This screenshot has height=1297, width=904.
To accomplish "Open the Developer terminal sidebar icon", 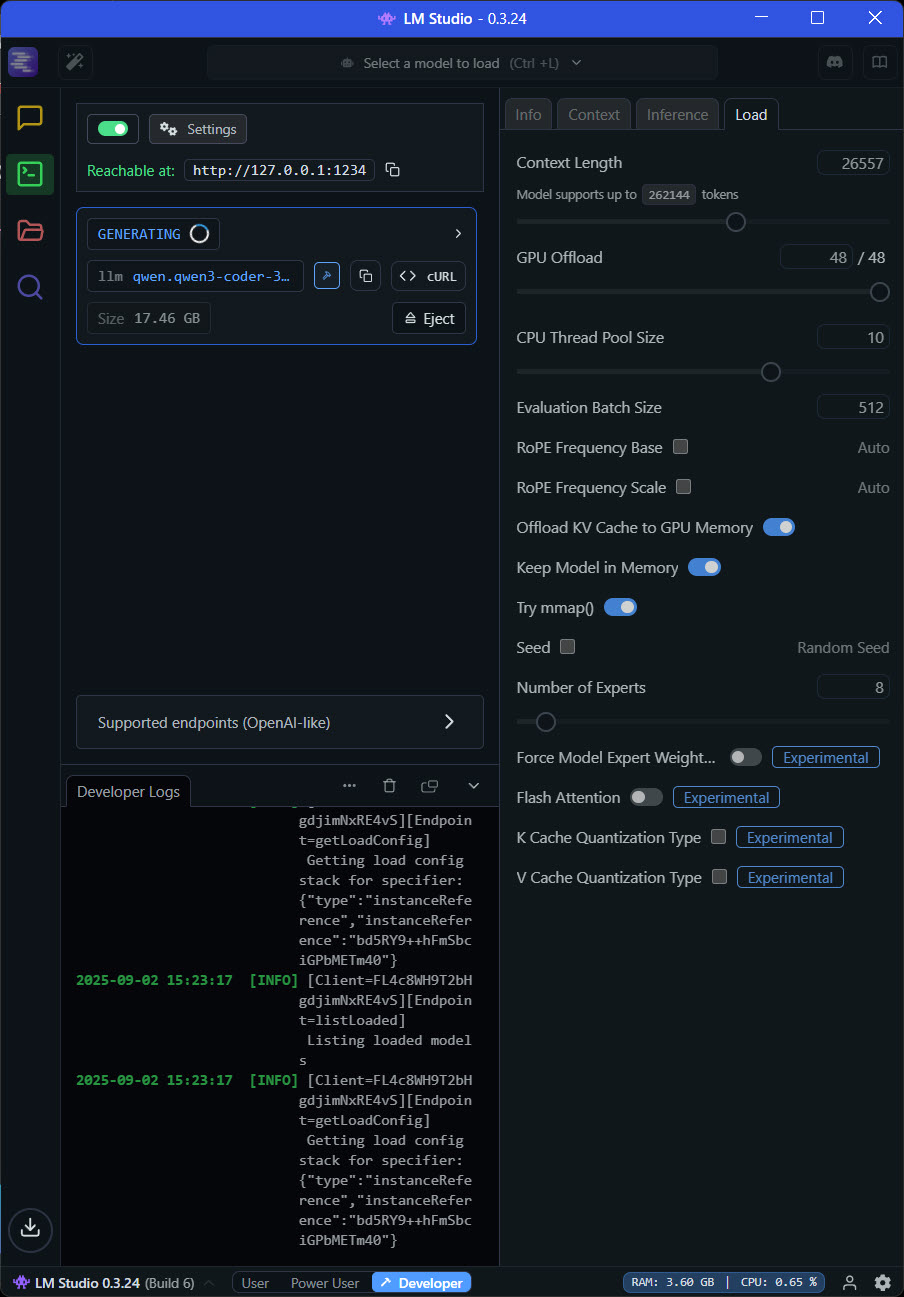I will (30, 174).
